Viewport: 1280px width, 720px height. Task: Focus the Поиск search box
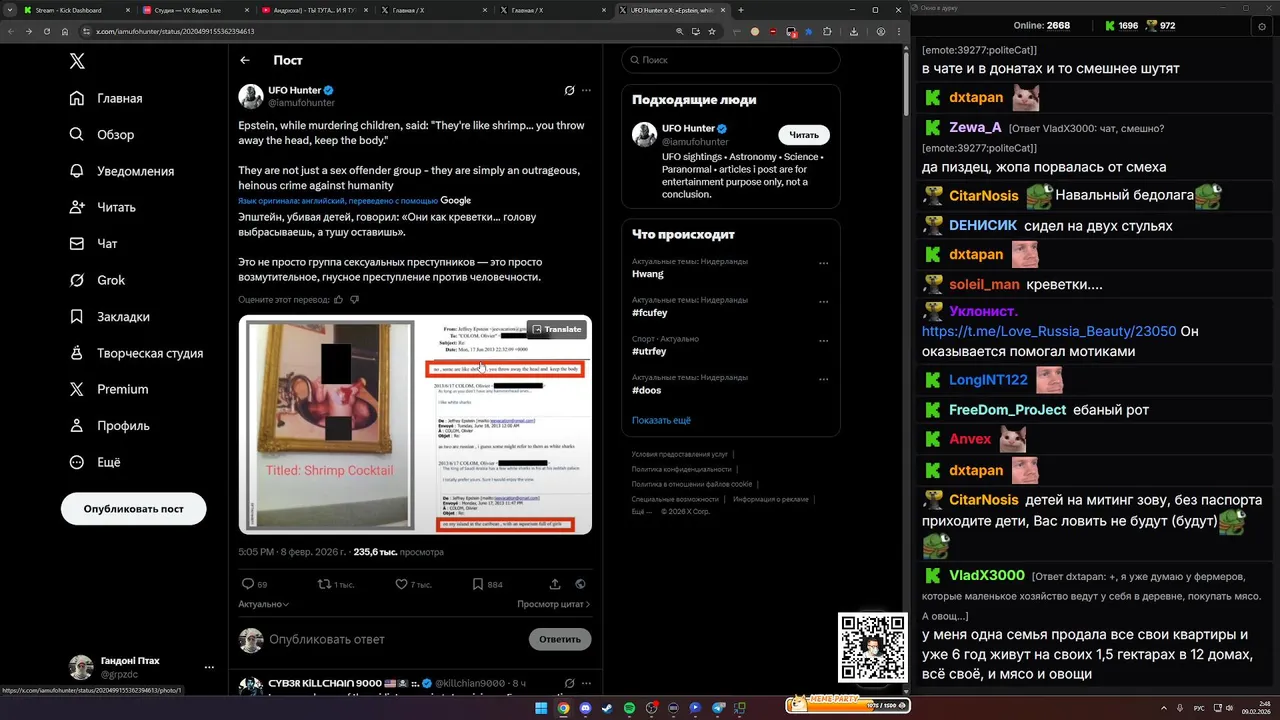tap(731, 60)
